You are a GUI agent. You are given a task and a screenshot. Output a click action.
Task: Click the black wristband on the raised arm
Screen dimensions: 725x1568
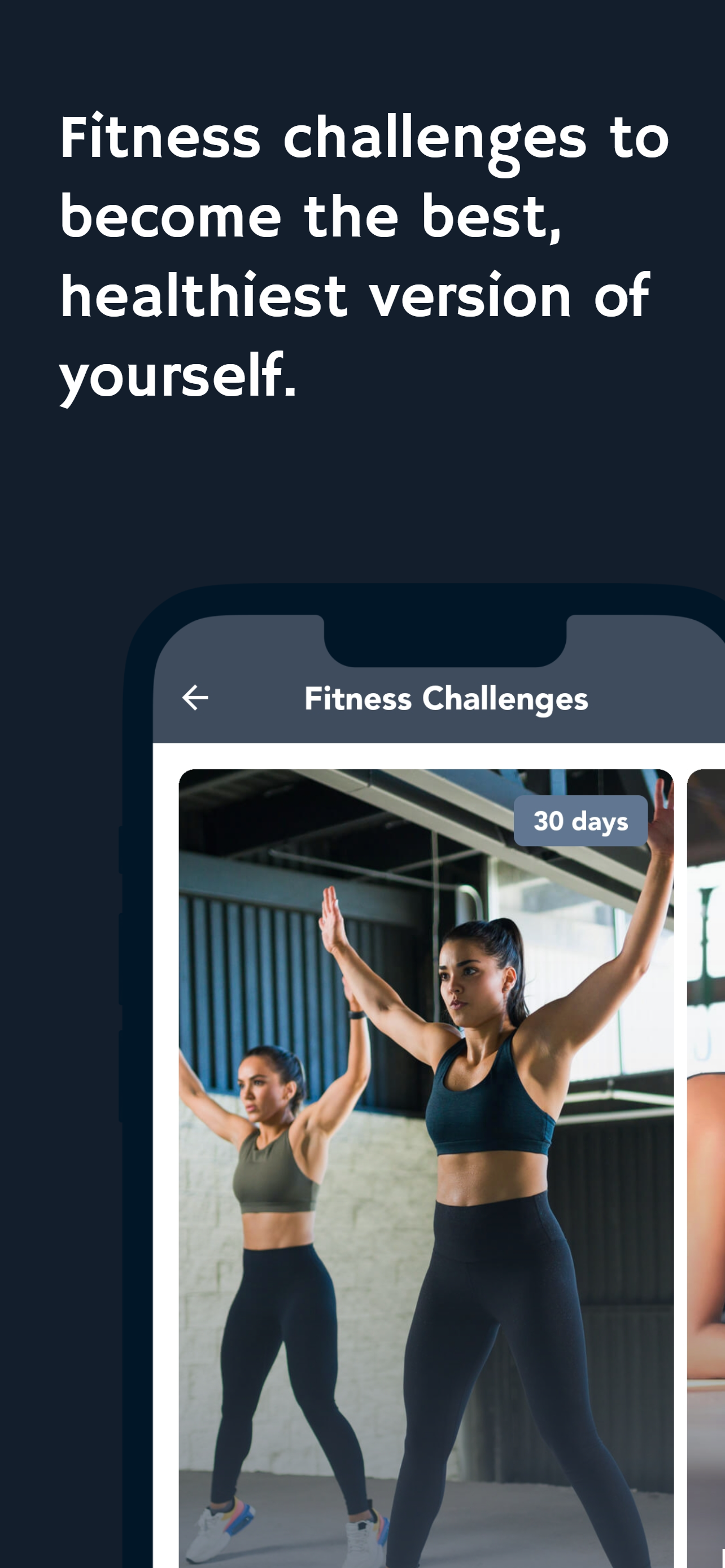357,1014
